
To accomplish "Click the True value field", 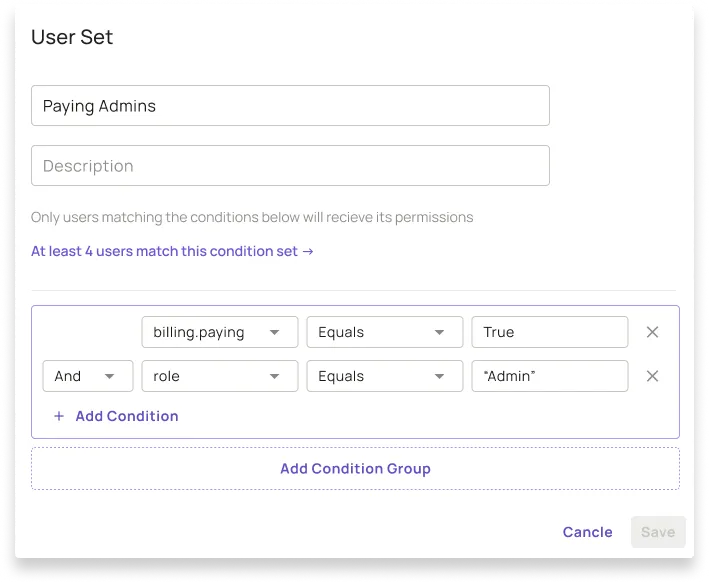I will pyautogui.click(x=549, y=332).
